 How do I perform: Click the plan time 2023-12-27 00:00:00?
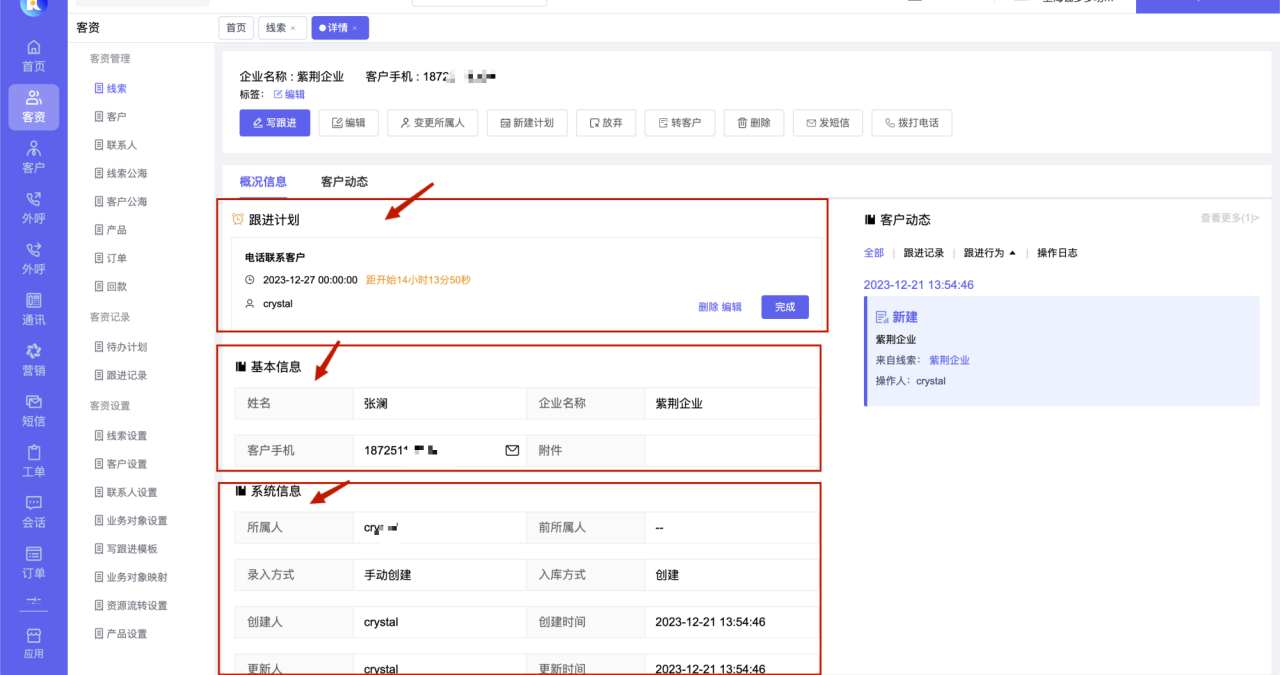310,280
